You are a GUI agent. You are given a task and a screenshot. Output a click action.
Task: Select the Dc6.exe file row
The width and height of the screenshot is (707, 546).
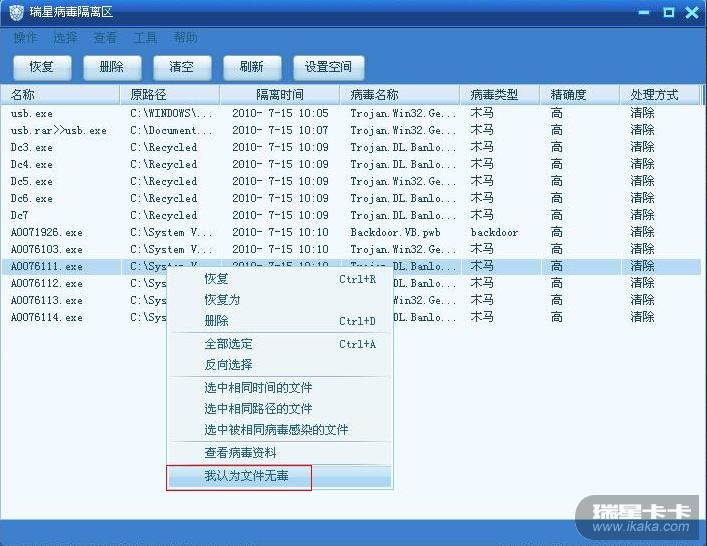coord(351,198)
